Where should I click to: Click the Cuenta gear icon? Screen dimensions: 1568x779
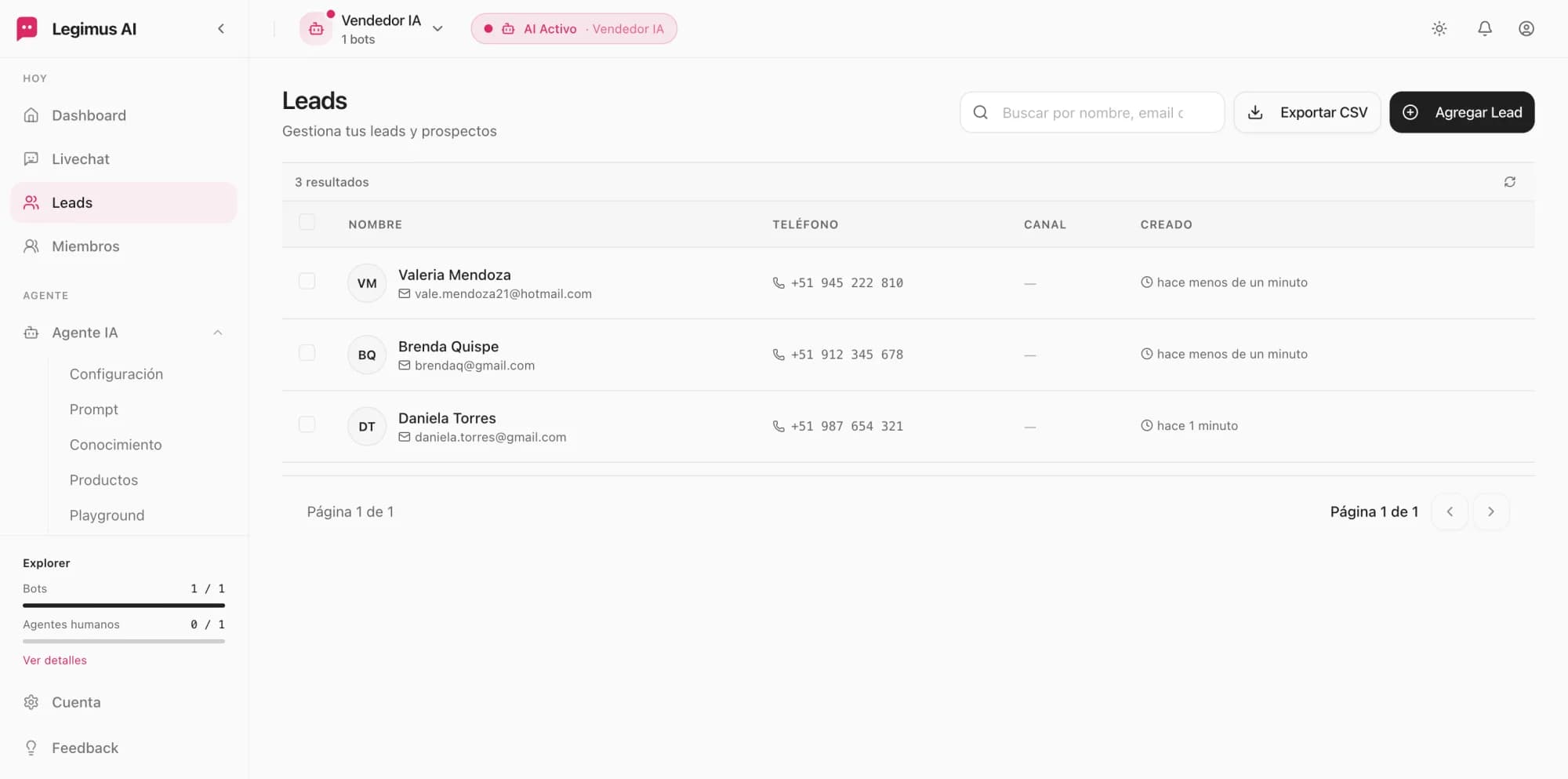[x=31, y=702]
